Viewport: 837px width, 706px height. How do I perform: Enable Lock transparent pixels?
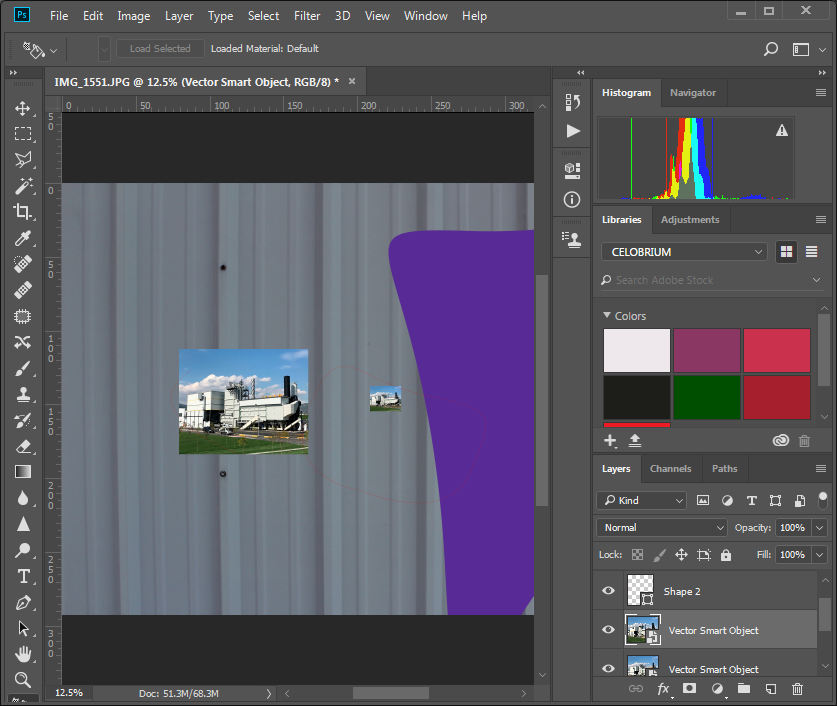pyautogui.click(x=637, y=554)
